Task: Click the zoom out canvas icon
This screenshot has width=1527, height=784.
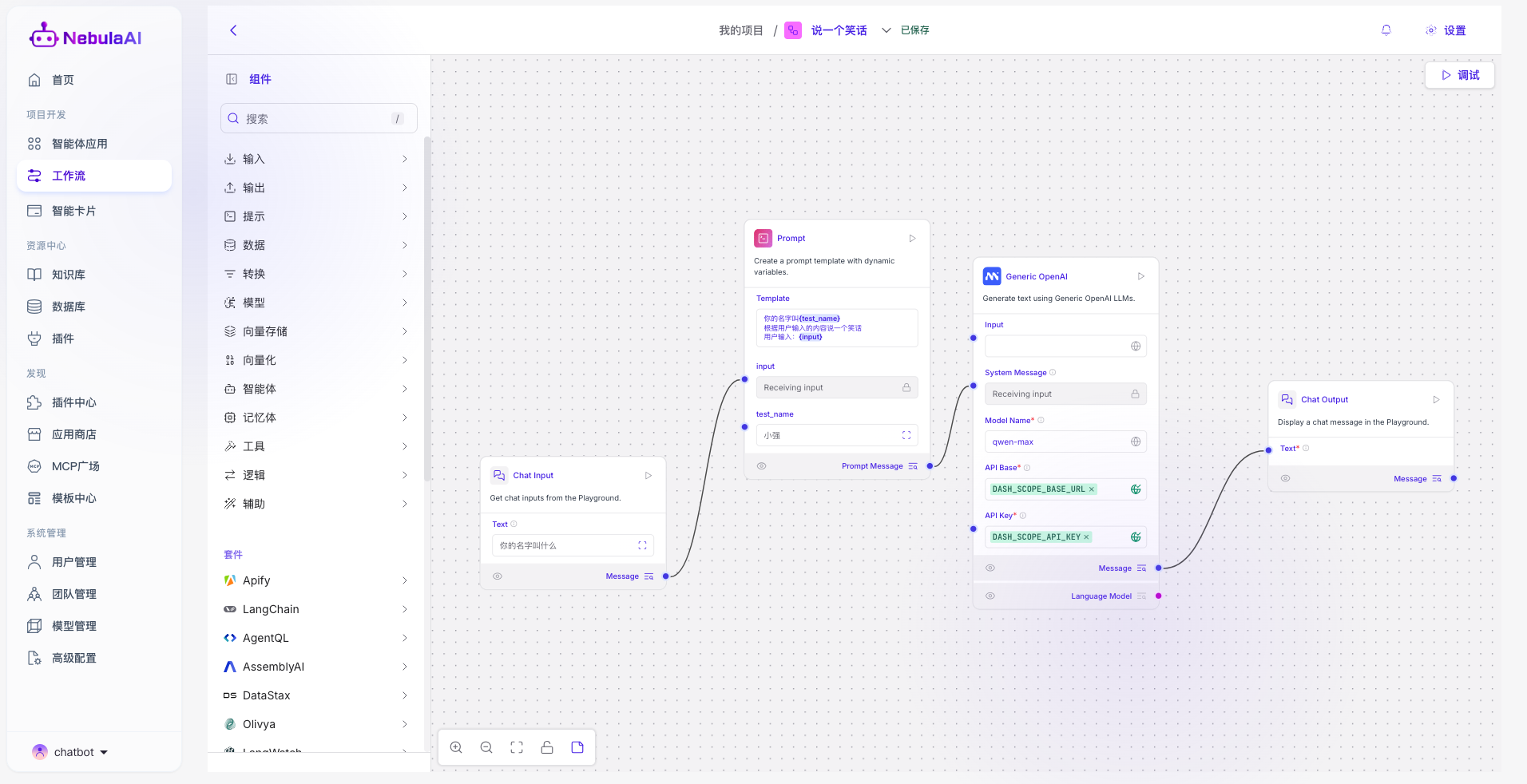Action: 486,747
